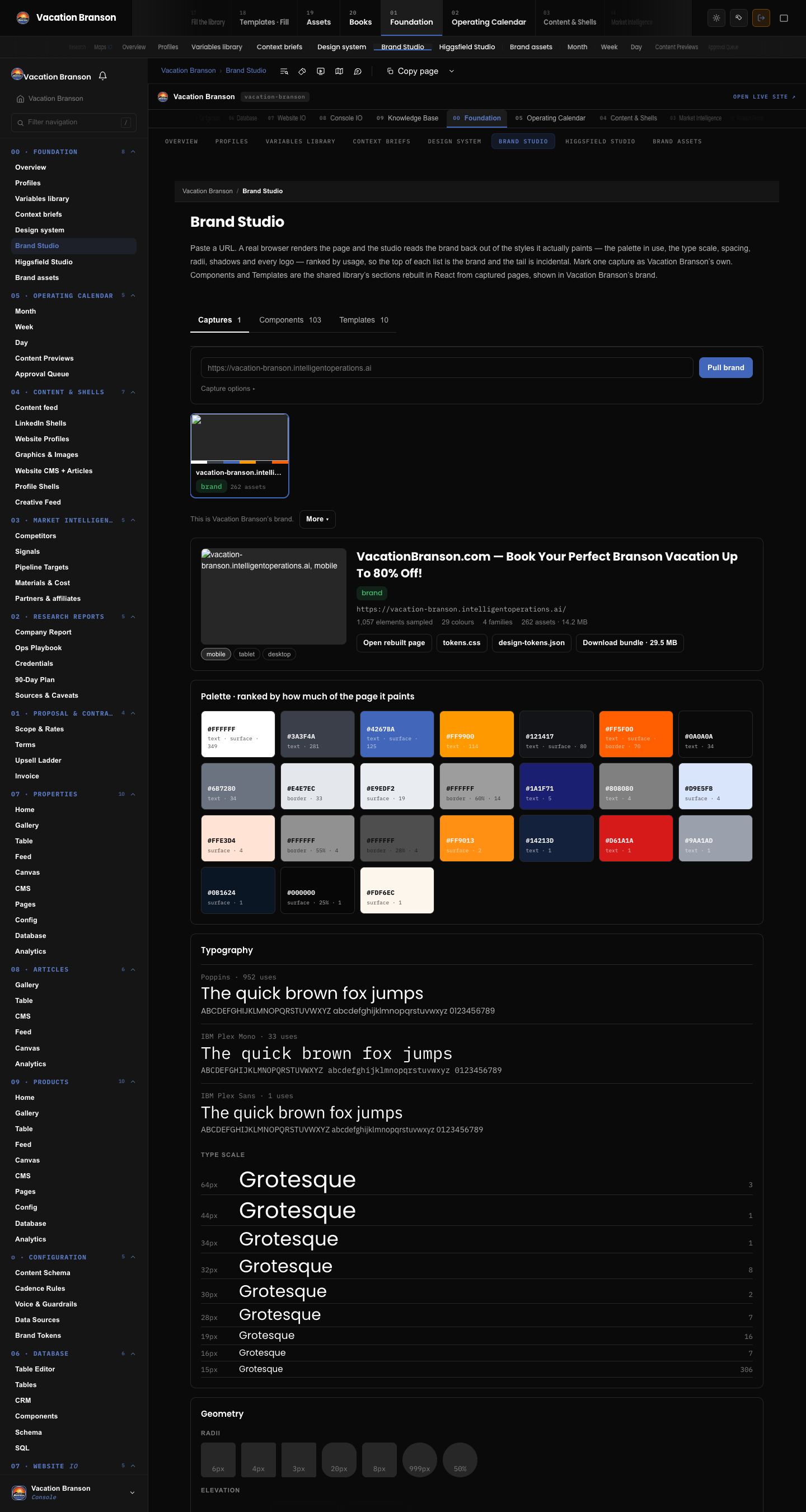Screen dimensions: 806x1512
Task: Select the #4267BA blue palette swatch
Action: click(396, 734)
